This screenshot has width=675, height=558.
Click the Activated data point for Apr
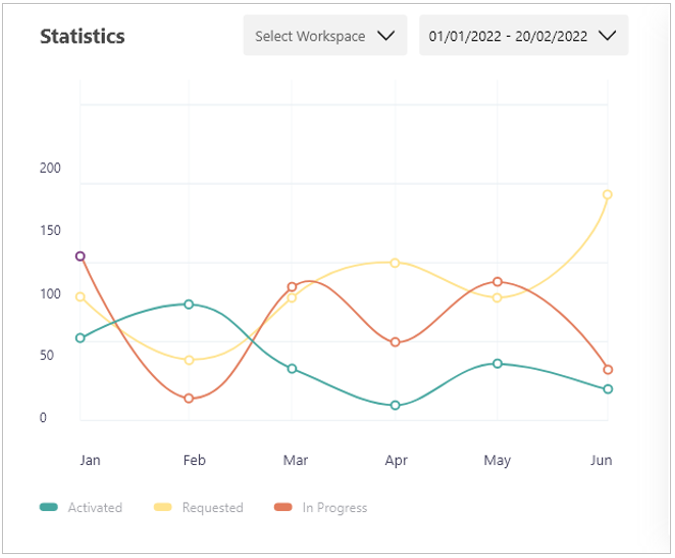click(x=395, y=405)
